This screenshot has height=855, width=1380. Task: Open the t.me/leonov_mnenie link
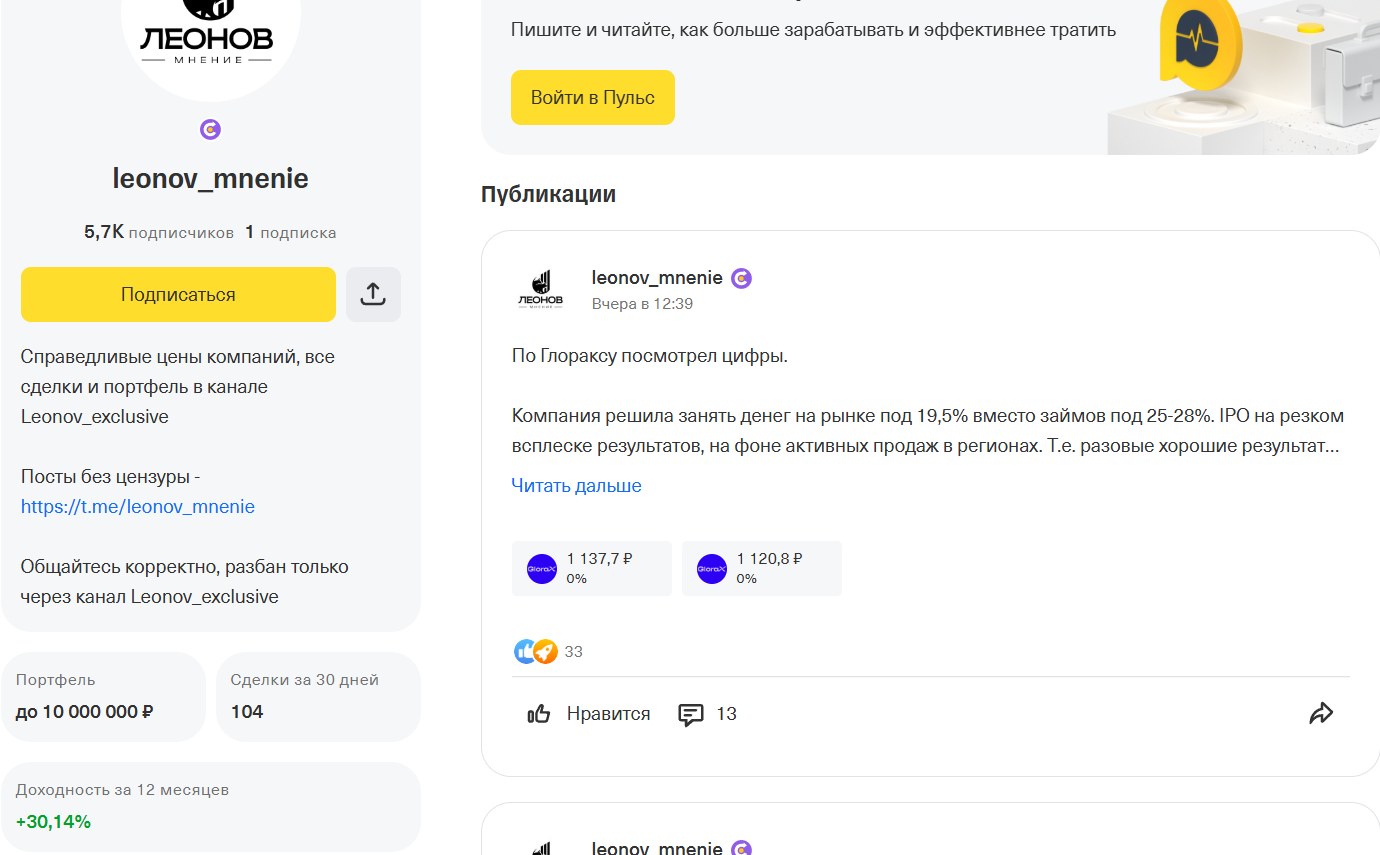click(138, 506)
